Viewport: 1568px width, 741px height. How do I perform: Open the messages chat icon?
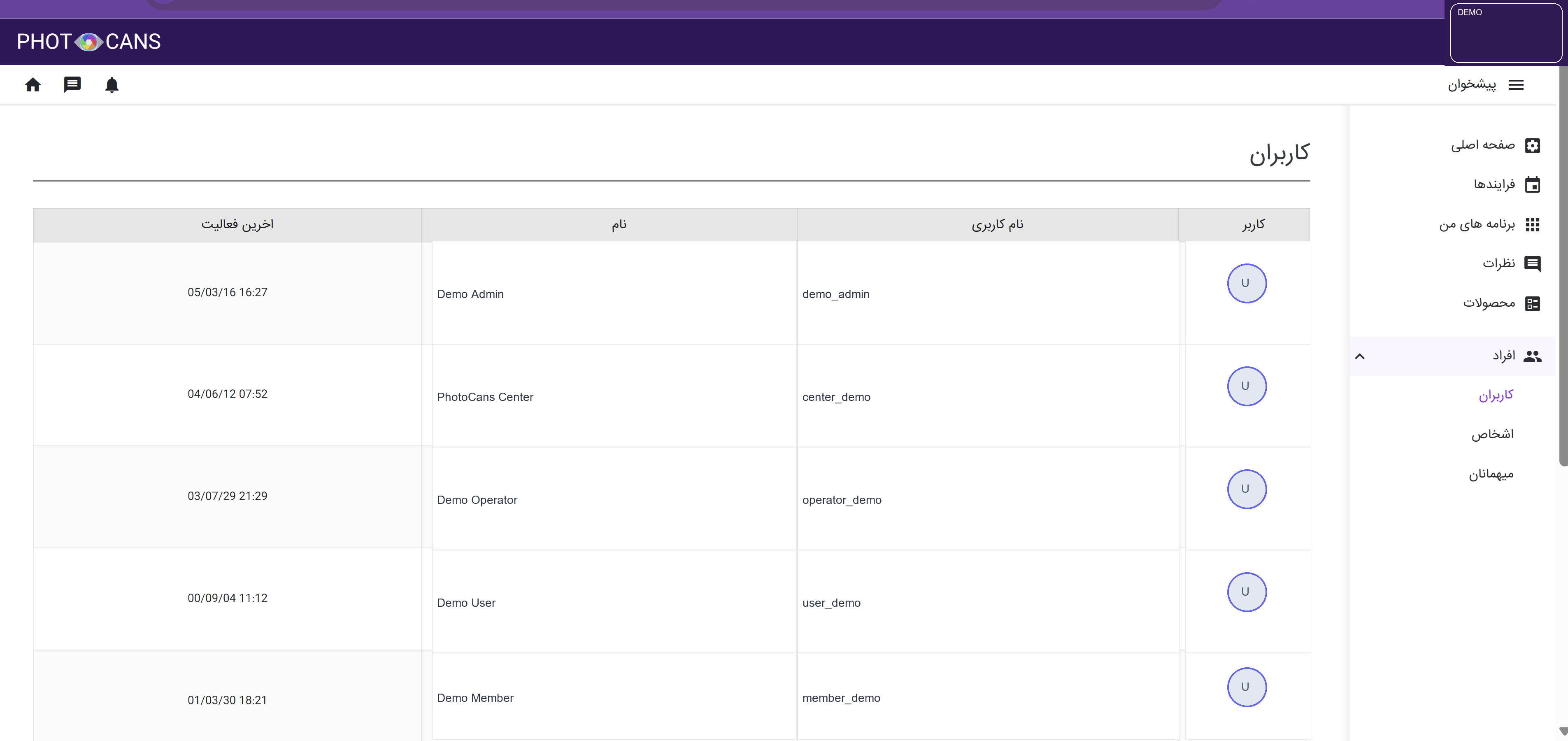72,85
